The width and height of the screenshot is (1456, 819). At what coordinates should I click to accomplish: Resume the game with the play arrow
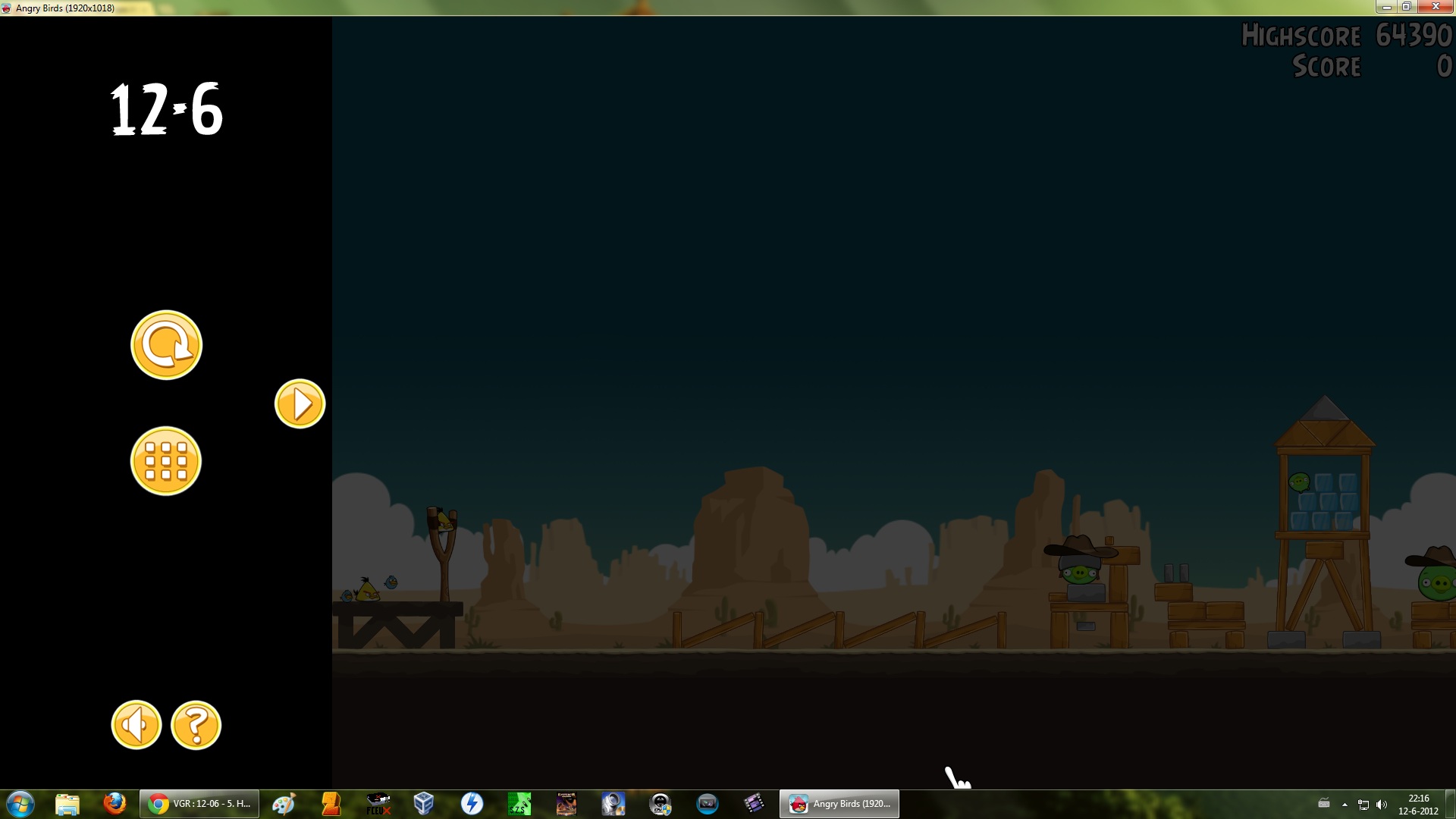[300, 404]
